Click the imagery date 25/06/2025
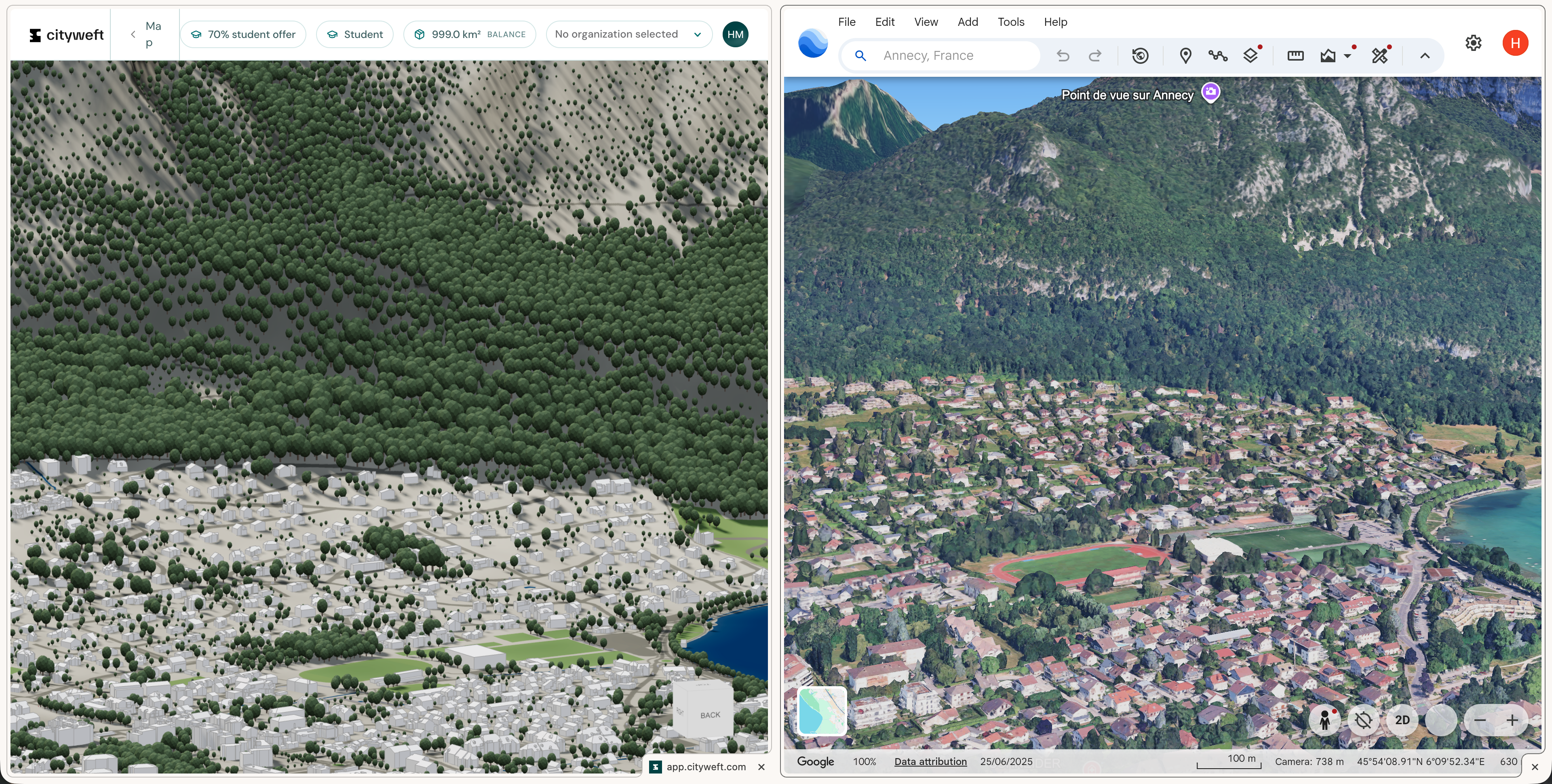Viewport: 1552px width, 784px height. [x=1006, y=762]
